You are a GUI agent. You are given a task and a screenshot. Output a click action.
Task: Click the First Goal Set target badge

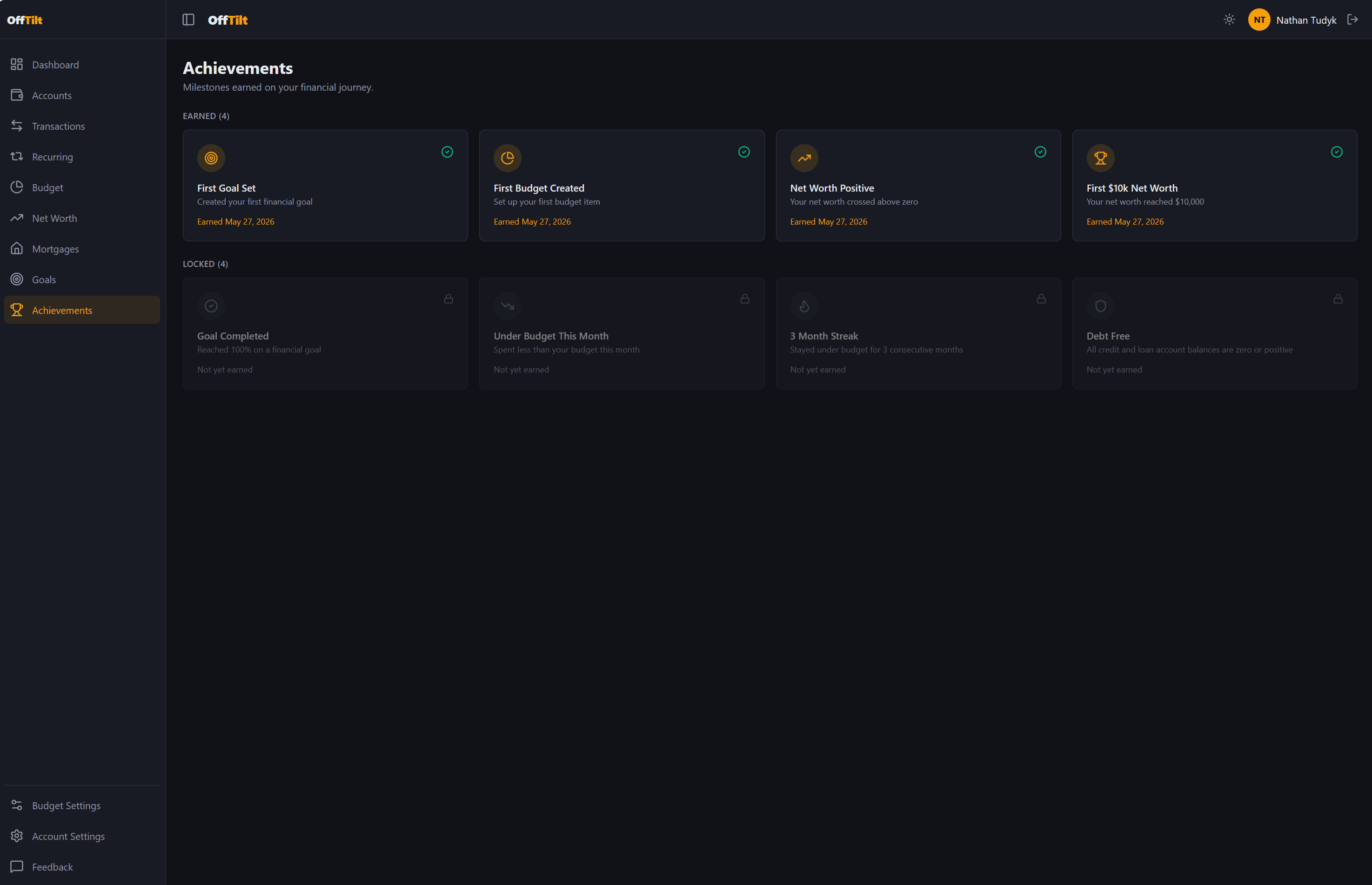coord(211,158)
